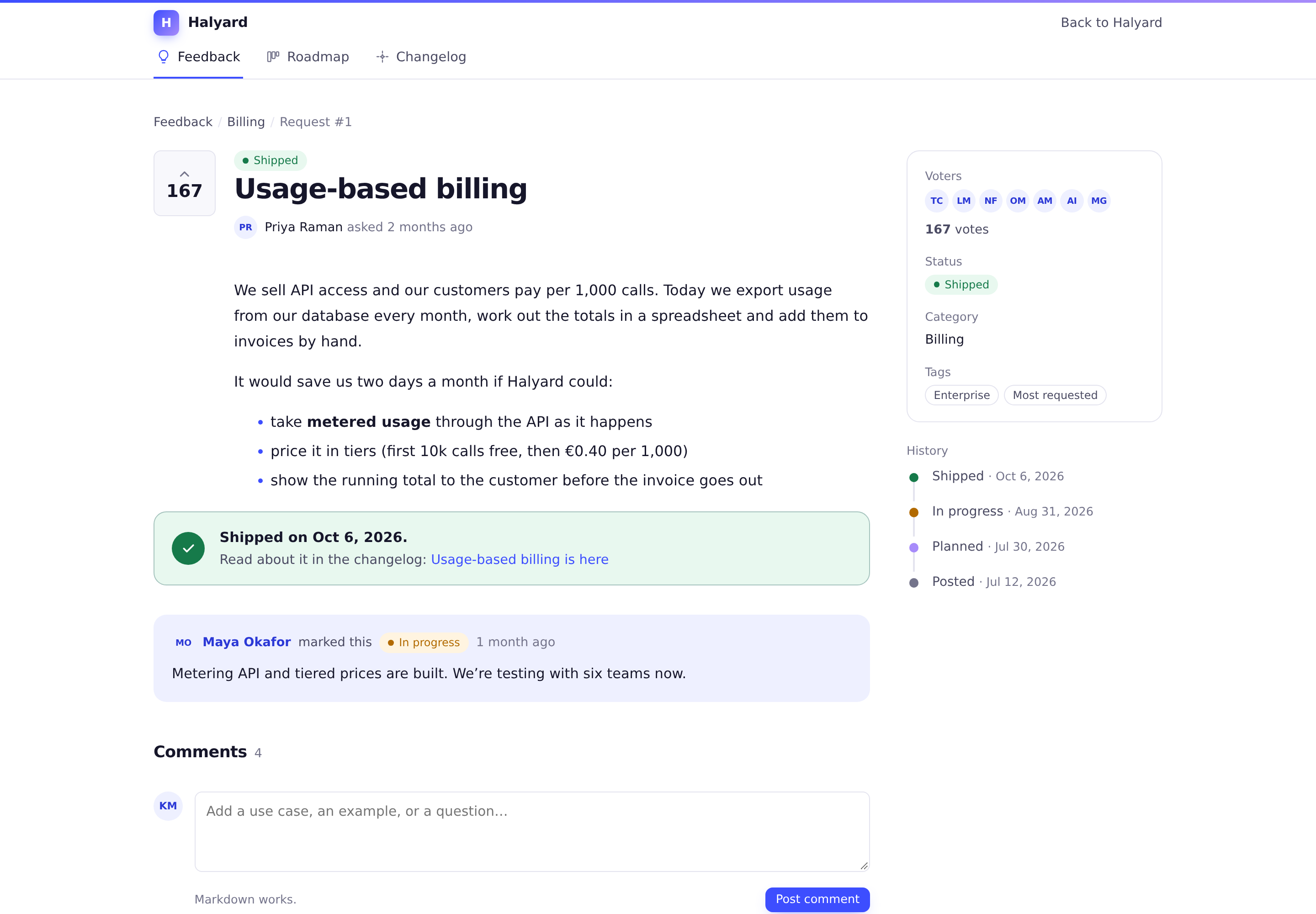Image resolution: width=1316 pixels, height=914 pixels.
Task: Open the Feedback breadcrumb
Action: coord(183,122)
